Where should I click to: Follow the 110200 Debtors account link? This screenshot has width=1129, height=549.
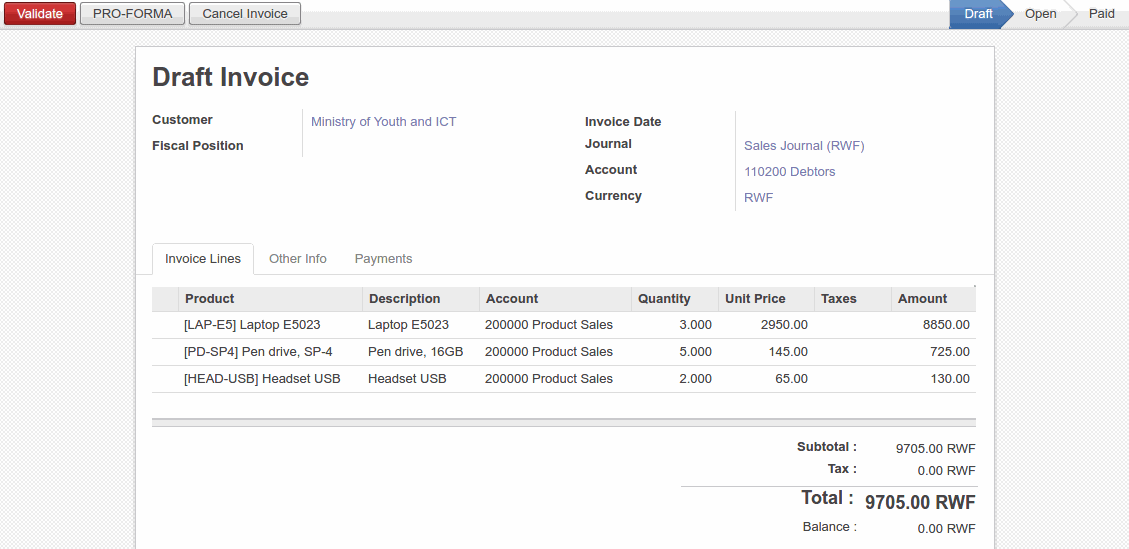tap(789, 171)
